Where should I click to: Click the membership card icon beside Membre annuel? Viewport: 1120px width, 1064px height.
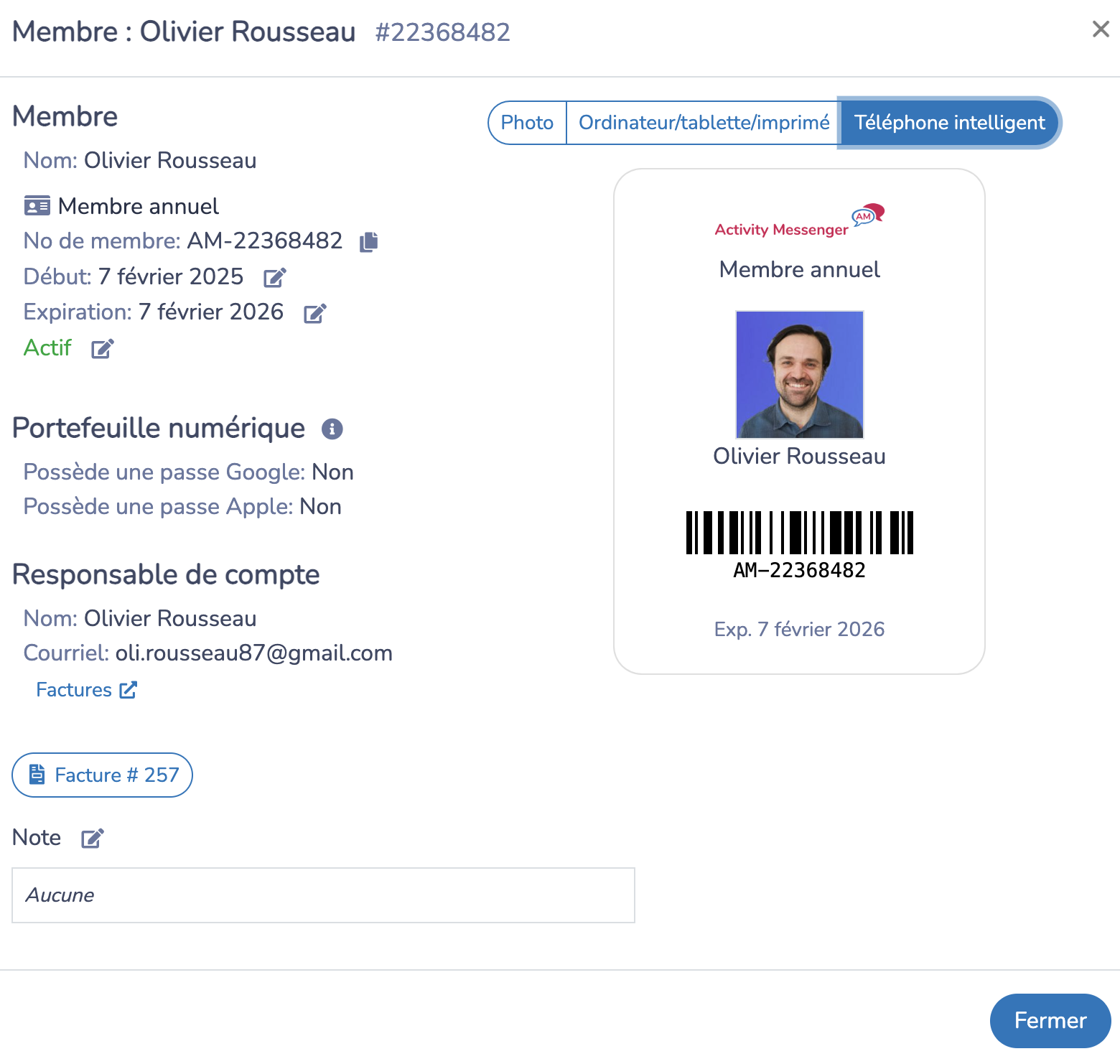point(37,206)
